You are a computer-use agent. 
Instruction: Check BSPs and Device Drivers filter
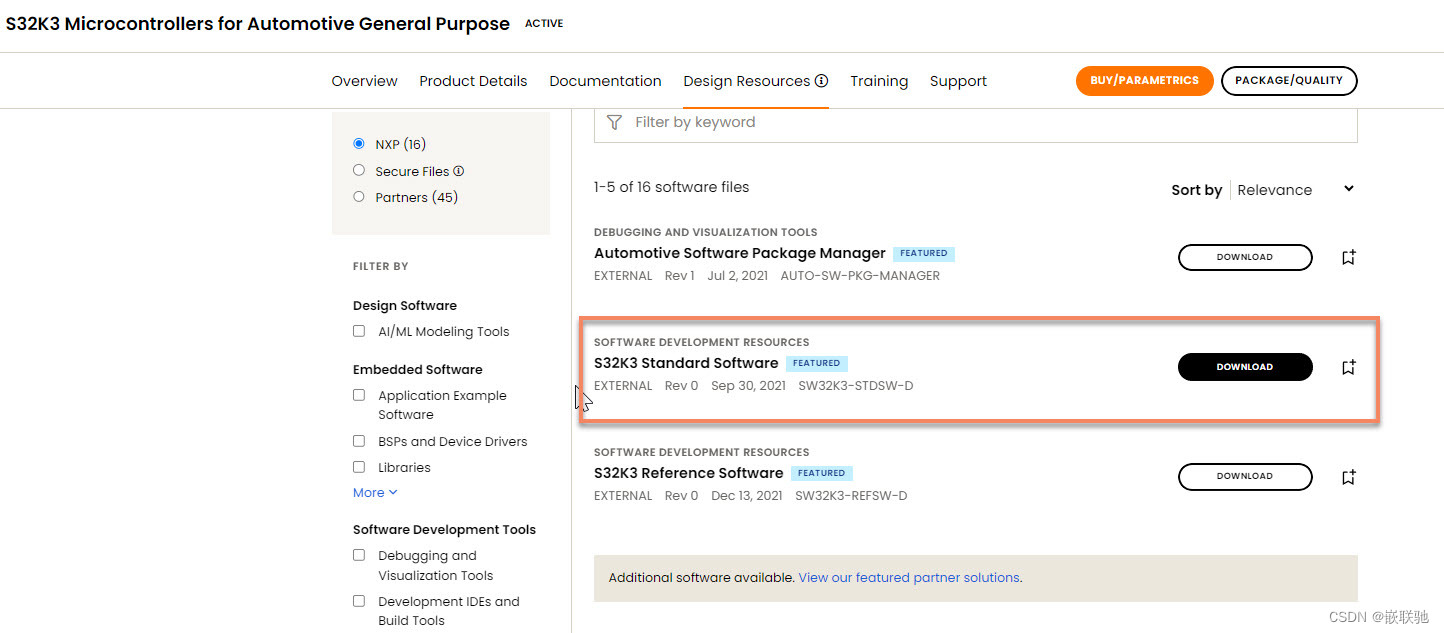[x=359, y=441]
